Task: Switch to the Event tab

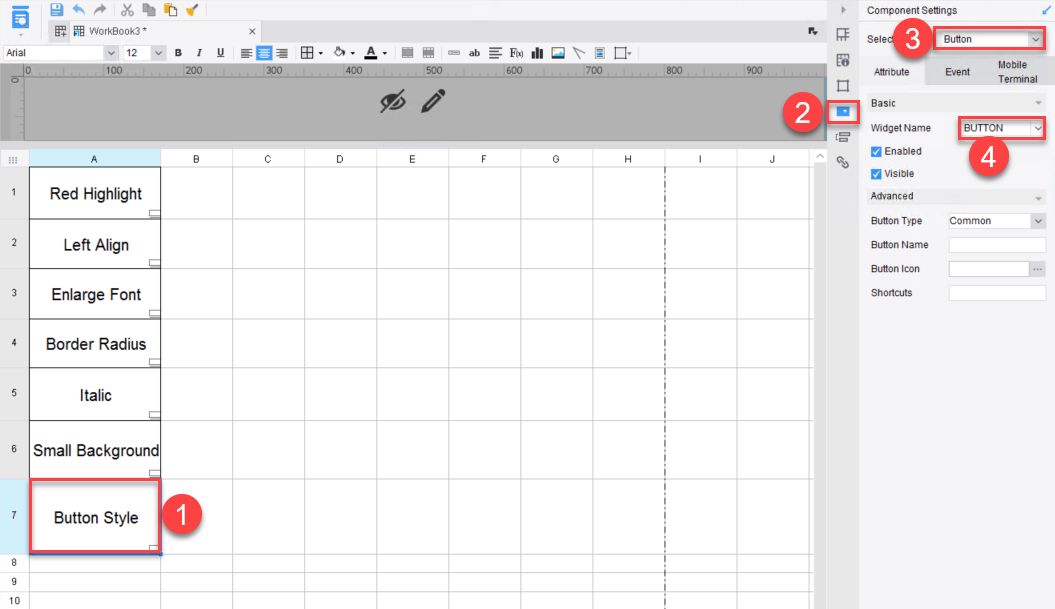Action: tap(957, 71)
